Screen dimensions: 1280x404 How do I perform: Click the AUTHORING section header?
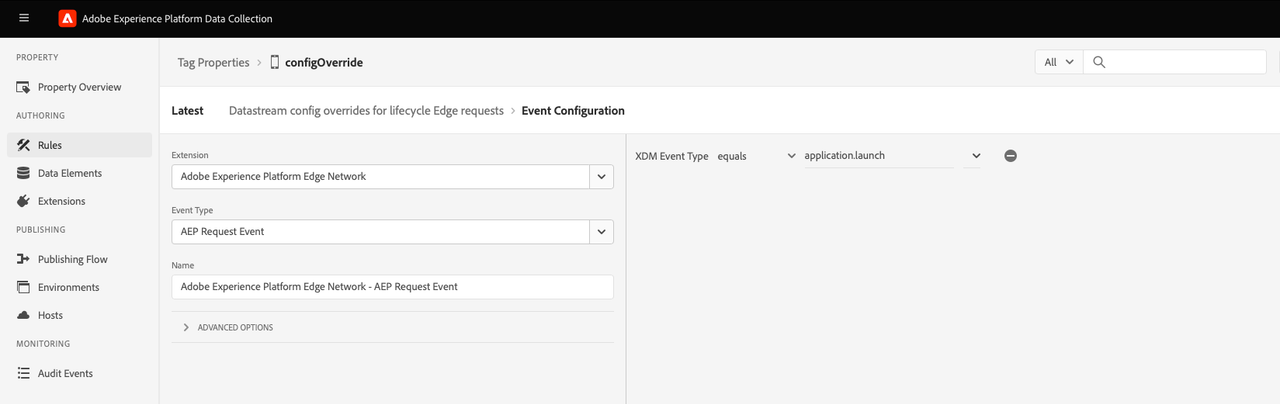coord(41,115)
